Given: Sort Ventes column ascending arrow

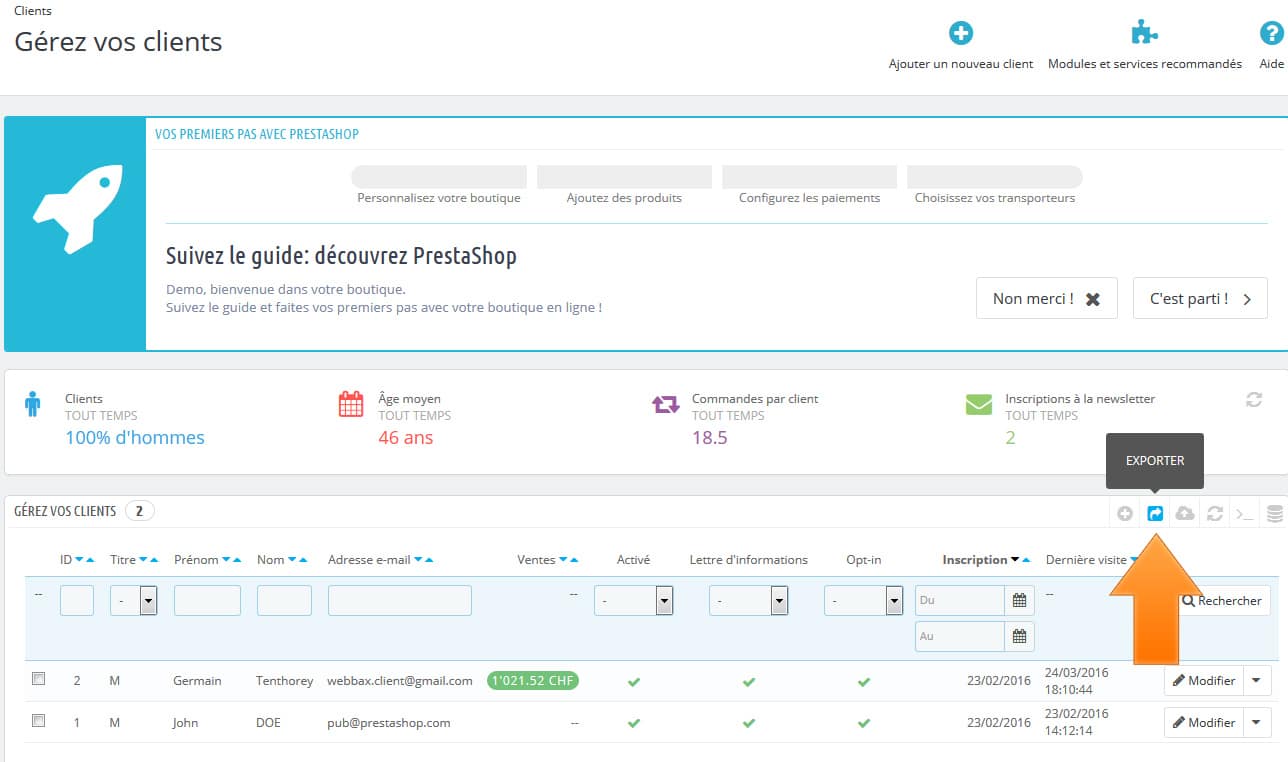Looking at the screenshot, I should pos(574,560).
